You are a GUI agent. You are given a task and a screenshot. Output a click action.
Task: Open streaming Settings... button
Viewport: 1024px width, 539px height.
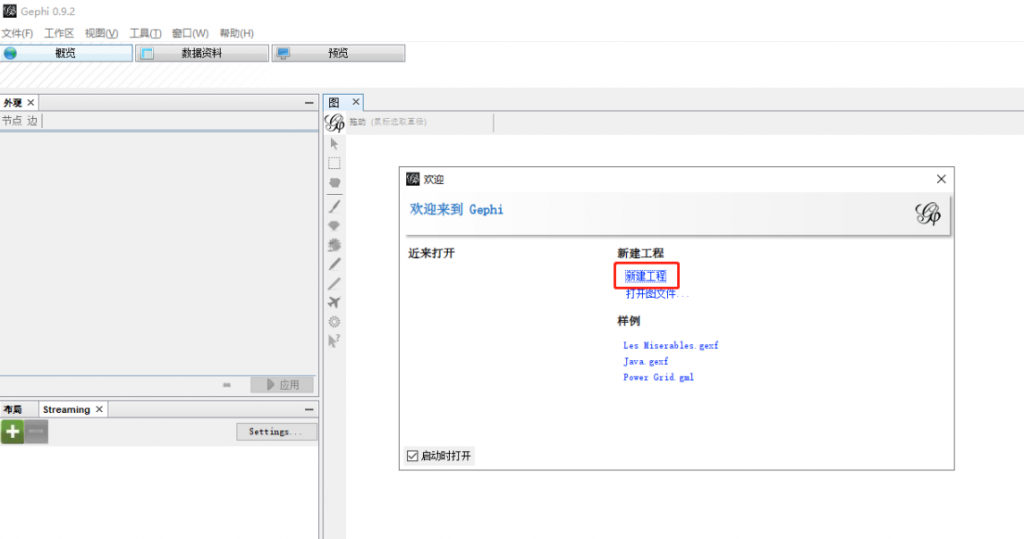coord(276,431)
